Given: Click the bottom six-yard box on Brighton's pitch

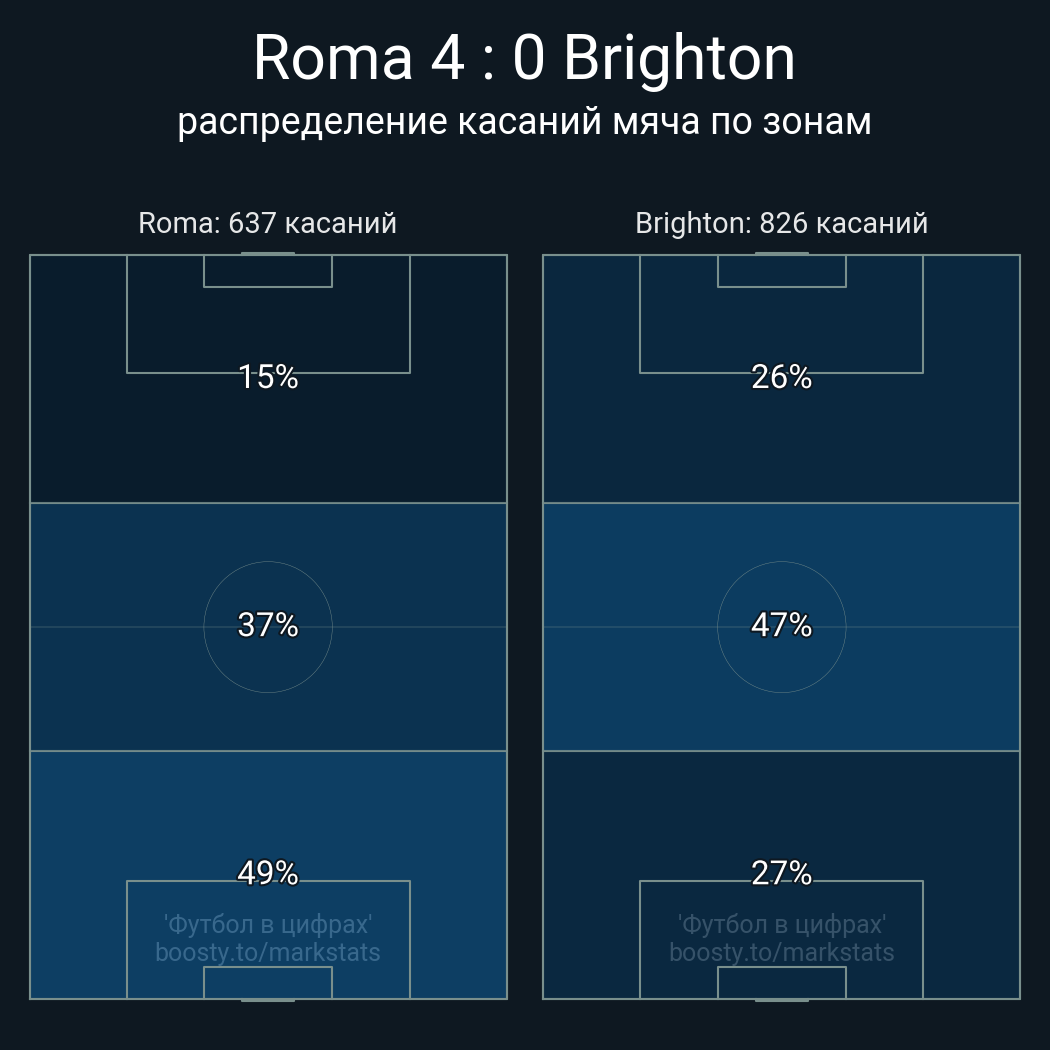Looking at the screenshot, I should [x=781, y=983].
